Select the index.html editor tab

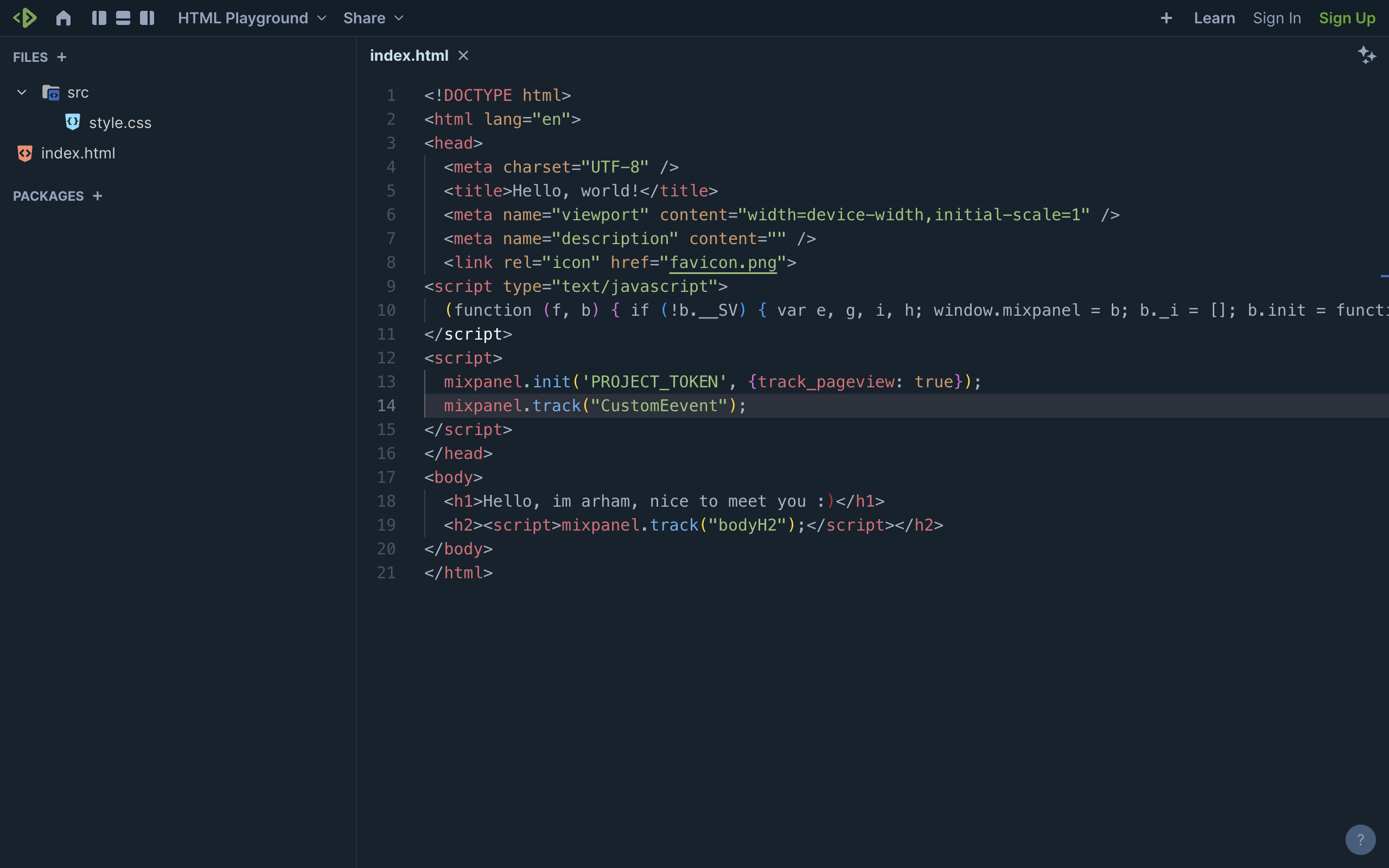tap(409, 55)
